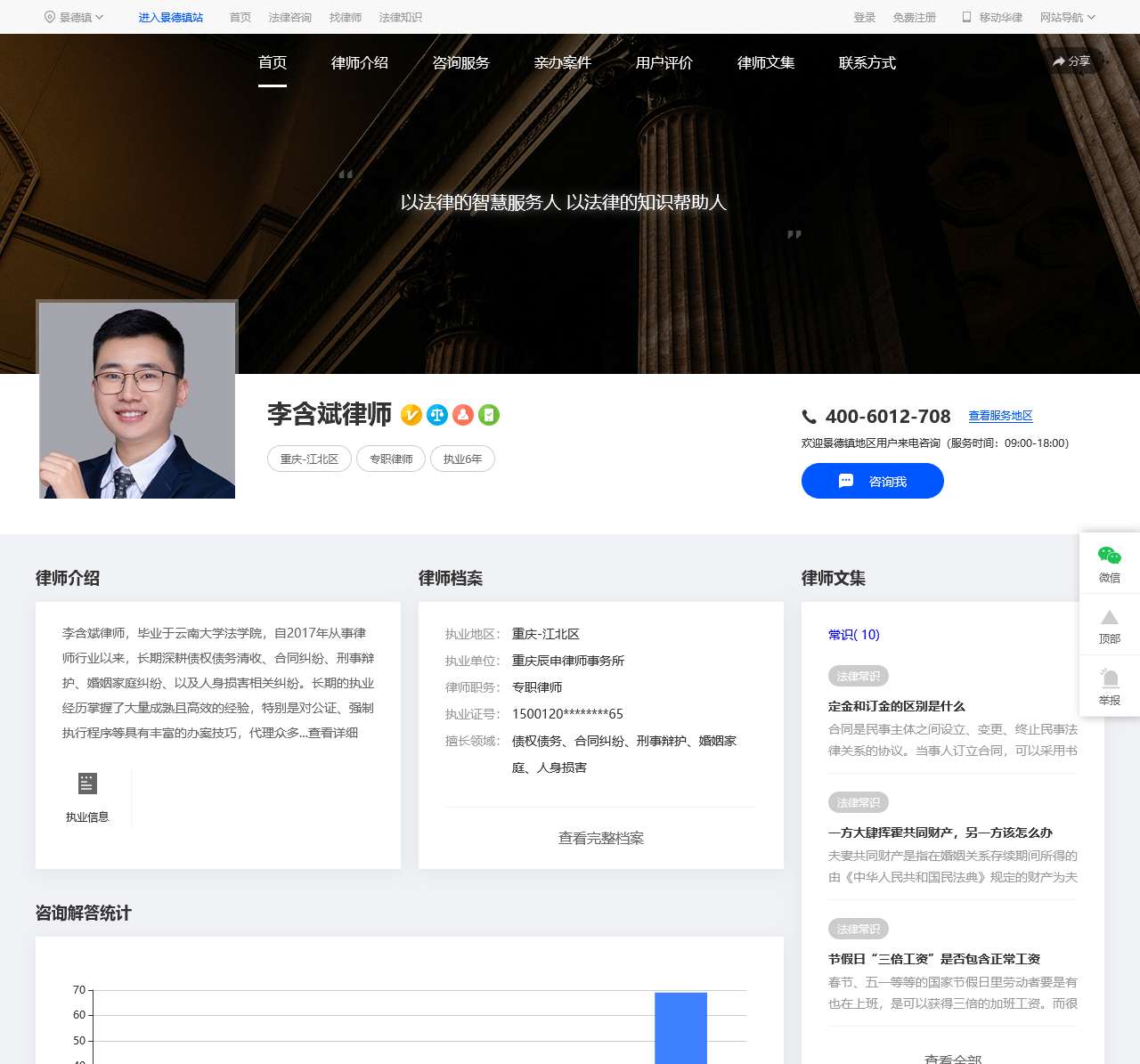Click the share arrow icon
Screen dimensions: 1140x1064
tap(1059, 61)
